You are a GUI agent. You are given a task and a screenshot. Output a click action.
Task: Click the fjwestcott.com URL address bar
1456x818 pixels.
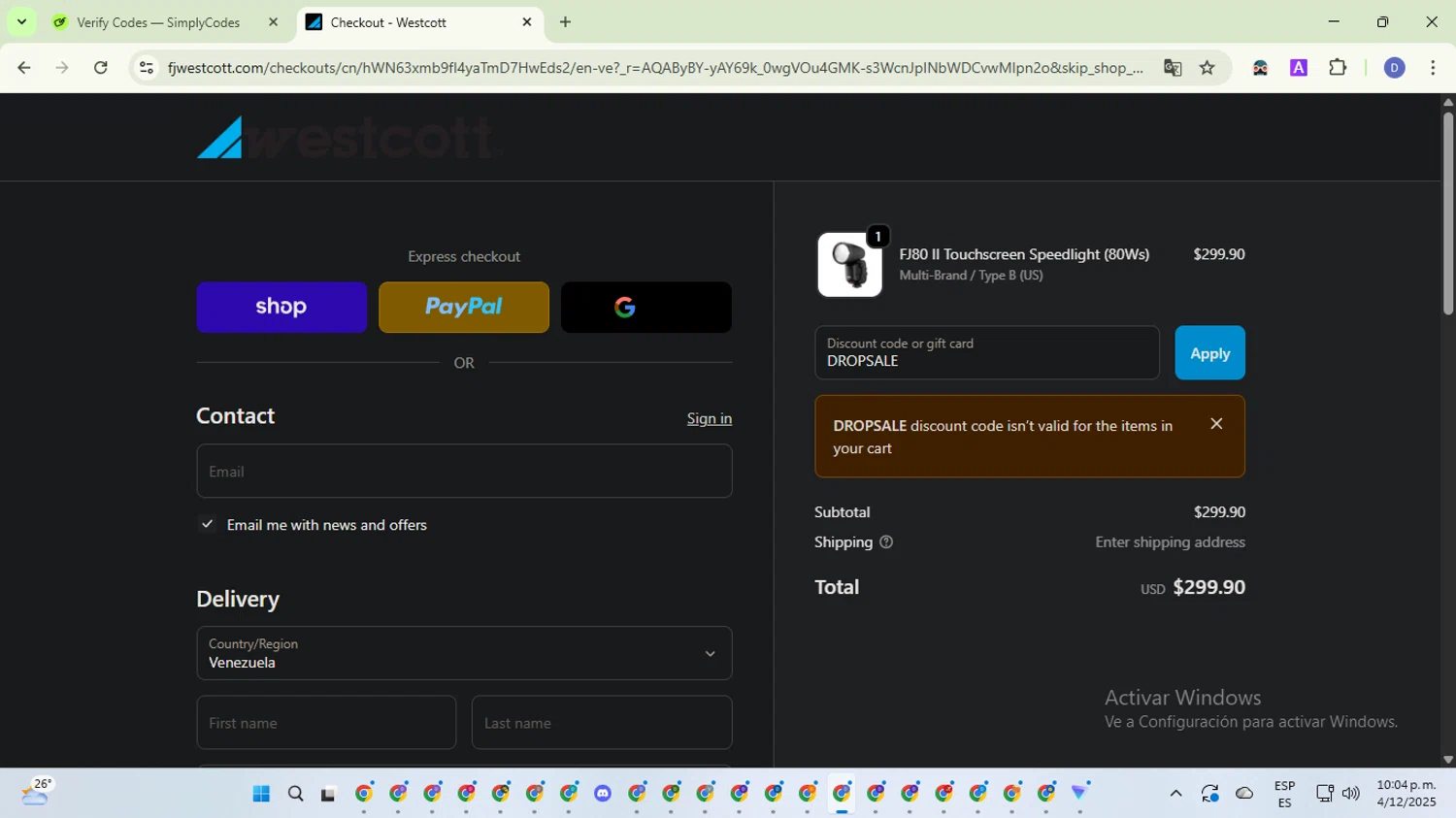(x=655, y=68)
